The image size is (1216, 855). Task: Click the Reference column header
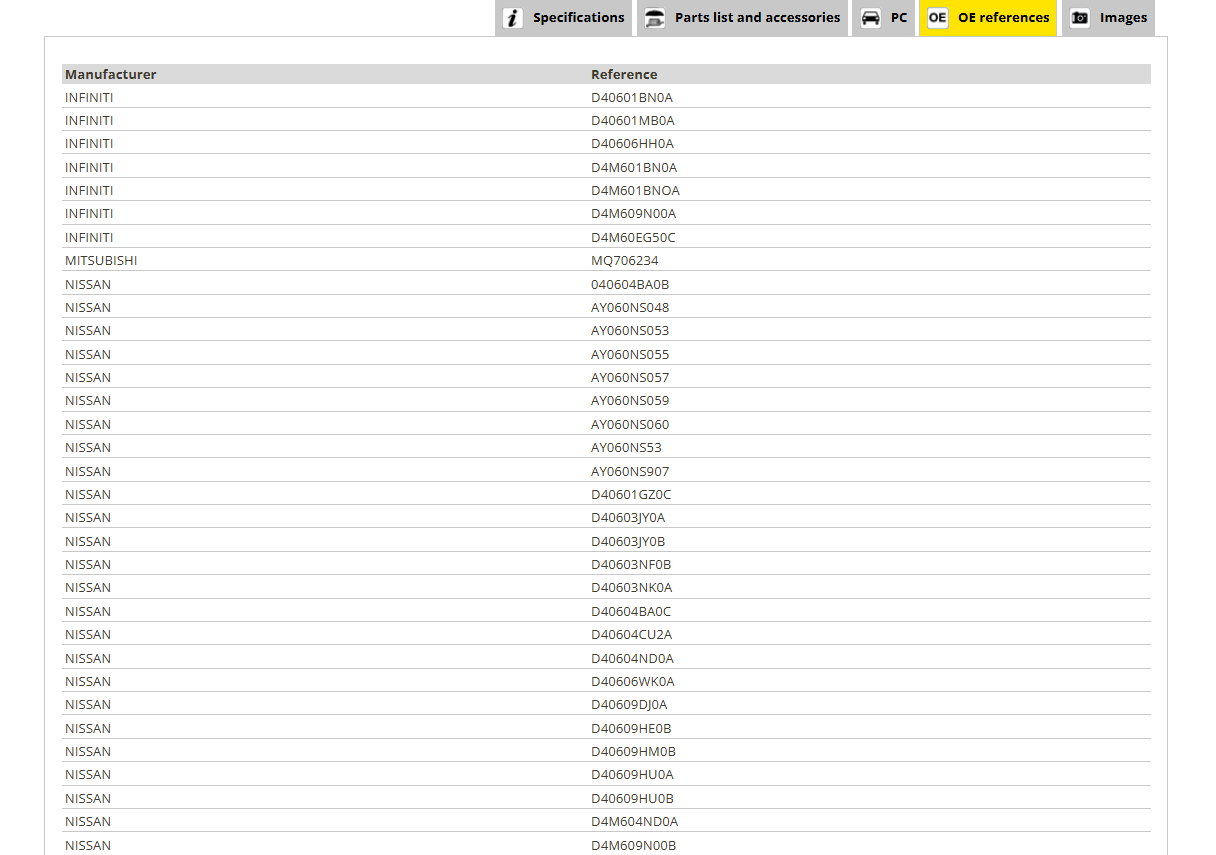[624, 74]
